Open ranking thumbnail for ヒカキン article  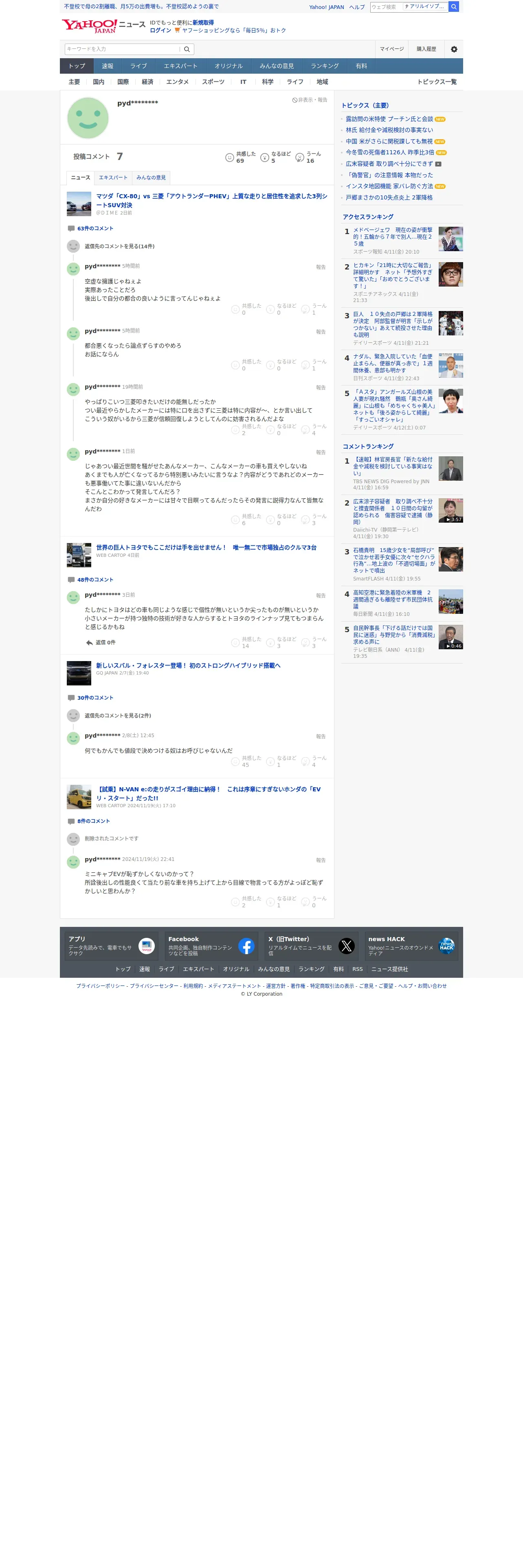pos(450,274)
